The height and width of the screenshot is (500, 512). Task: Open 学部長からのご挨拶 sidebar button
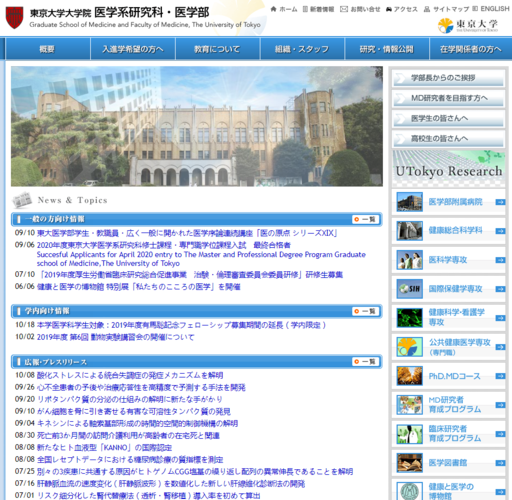tap(449, 78)
